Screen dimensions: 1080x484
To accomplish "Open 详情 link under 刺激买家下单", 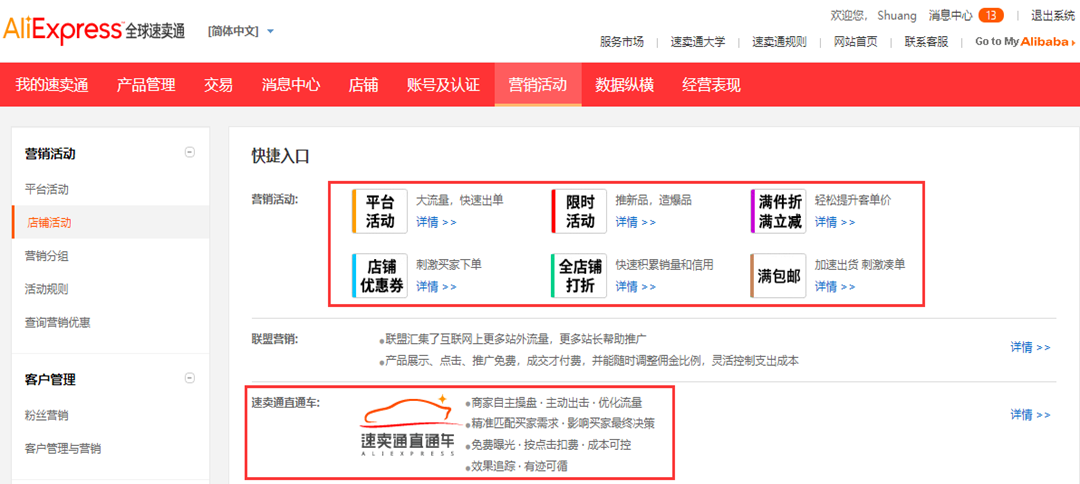I will [x=436, y=286].
